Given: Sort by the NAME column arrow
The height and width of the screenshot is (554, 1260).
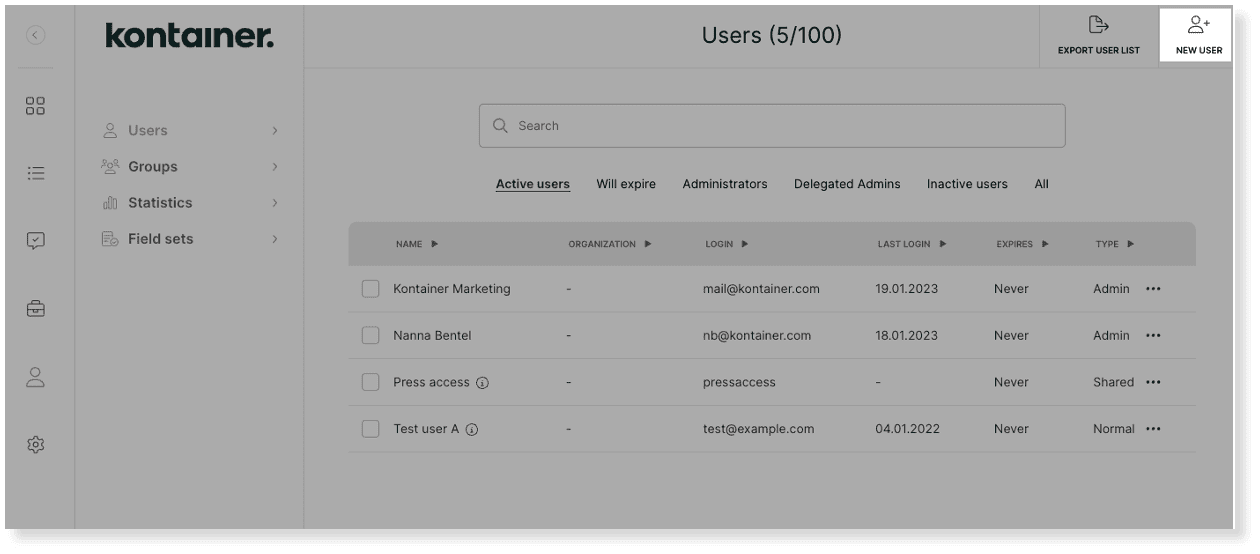Looking at the screenshot, I should pos(435,244).
